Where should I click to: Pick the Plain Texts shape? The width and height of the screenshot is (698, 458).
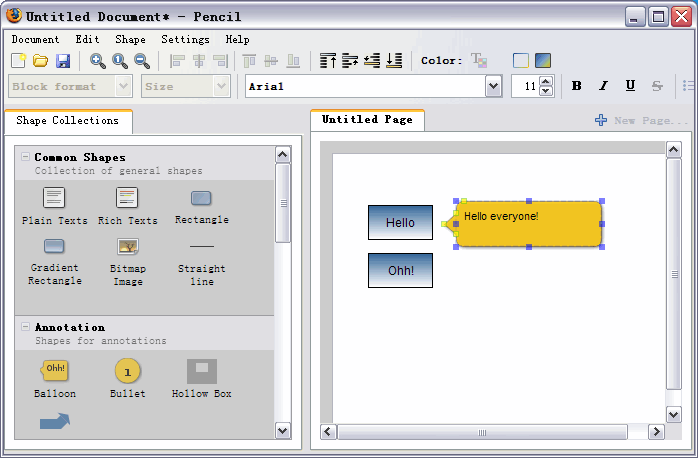(54, 206)
